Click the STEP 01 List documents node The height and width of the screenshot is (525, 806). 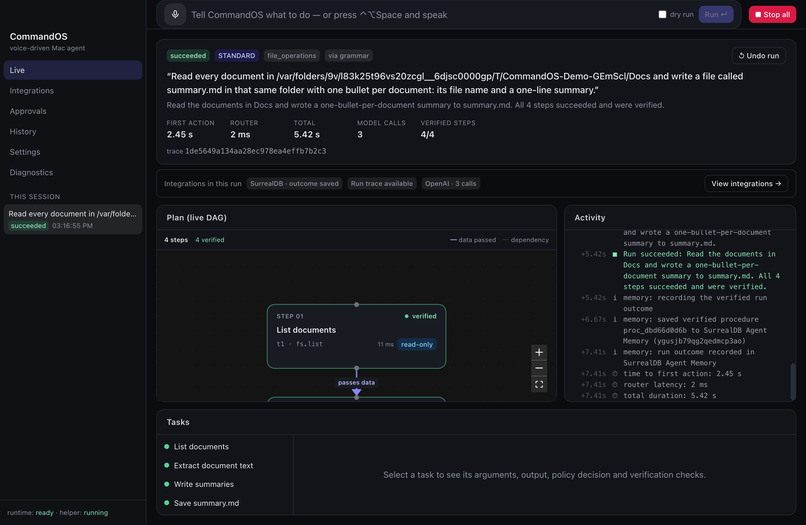356,336
